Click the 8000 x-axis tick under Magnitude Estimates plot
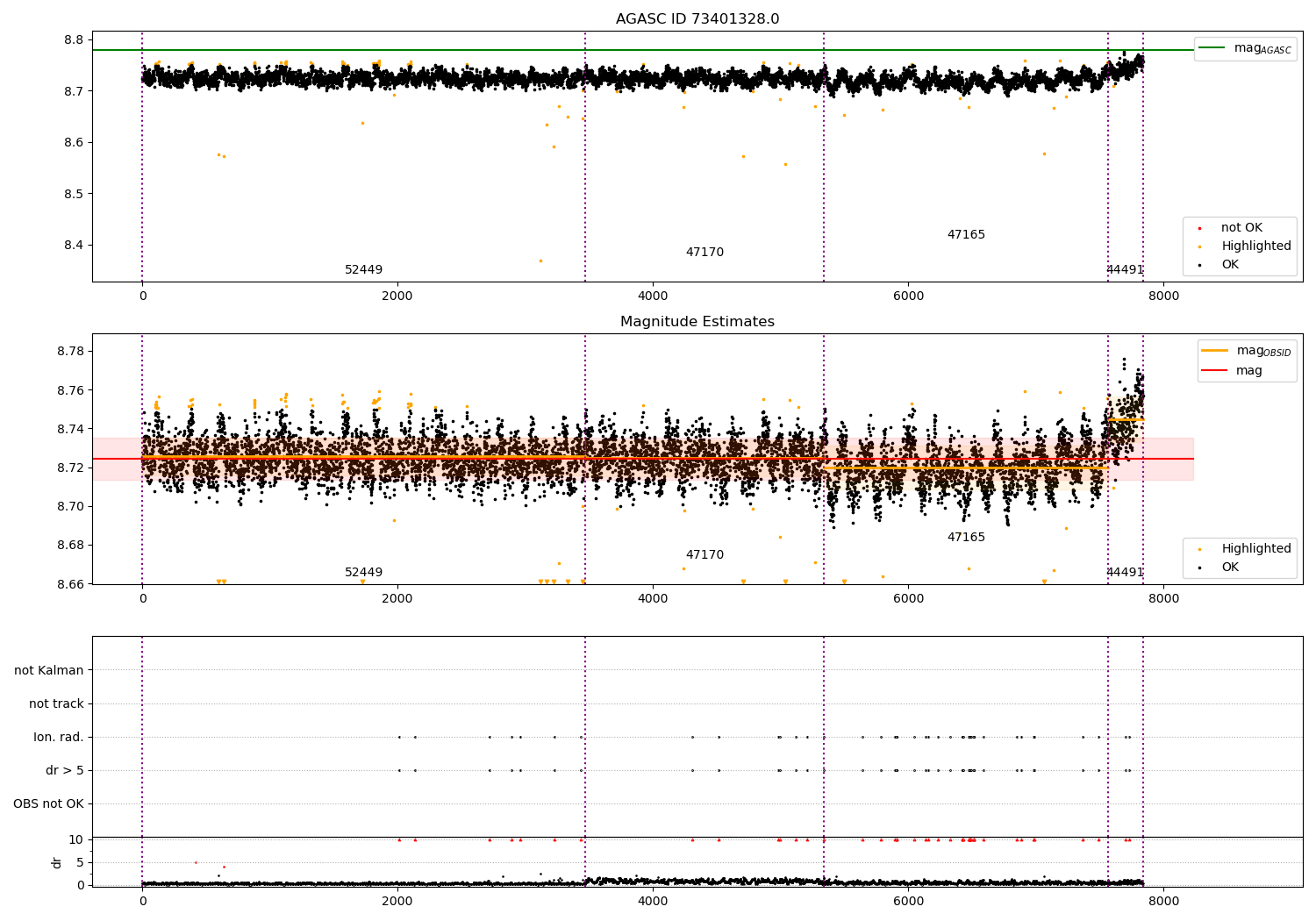 click(x=1163, y=599)
